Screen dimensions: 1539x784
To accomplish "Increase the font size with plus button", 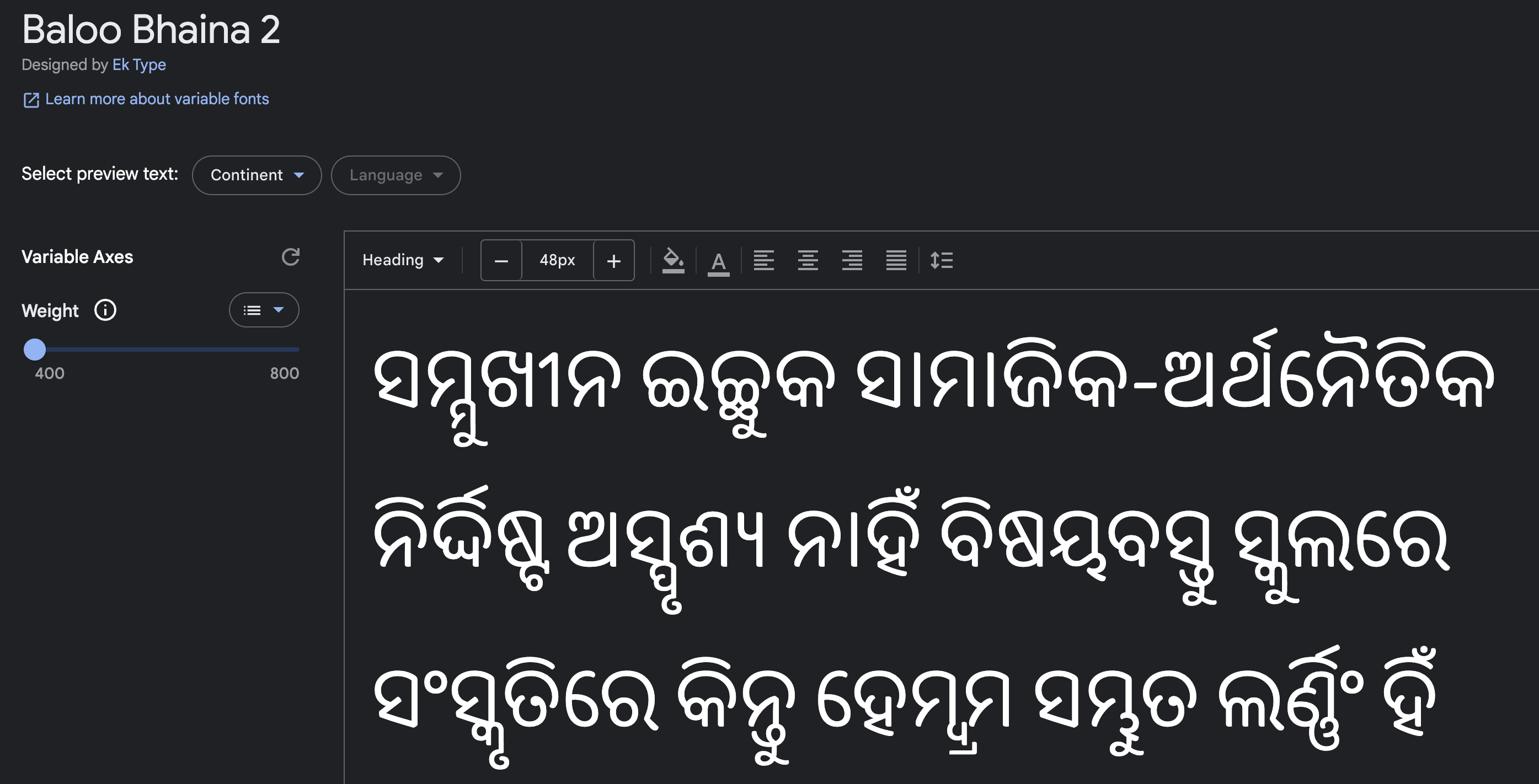I will (613, 260).
